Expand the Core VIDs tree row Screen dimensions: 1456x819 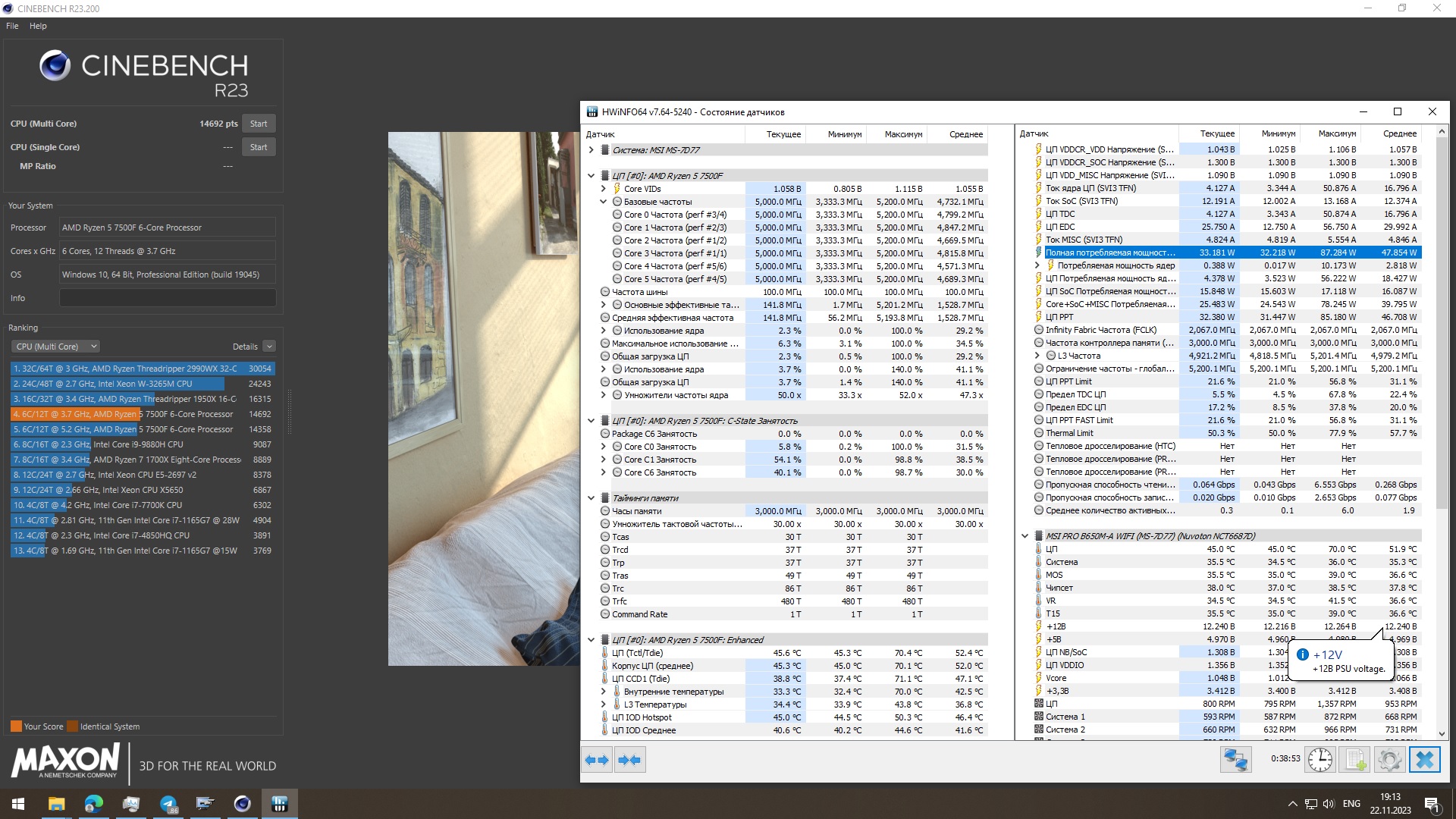click(x=604, y=189)
